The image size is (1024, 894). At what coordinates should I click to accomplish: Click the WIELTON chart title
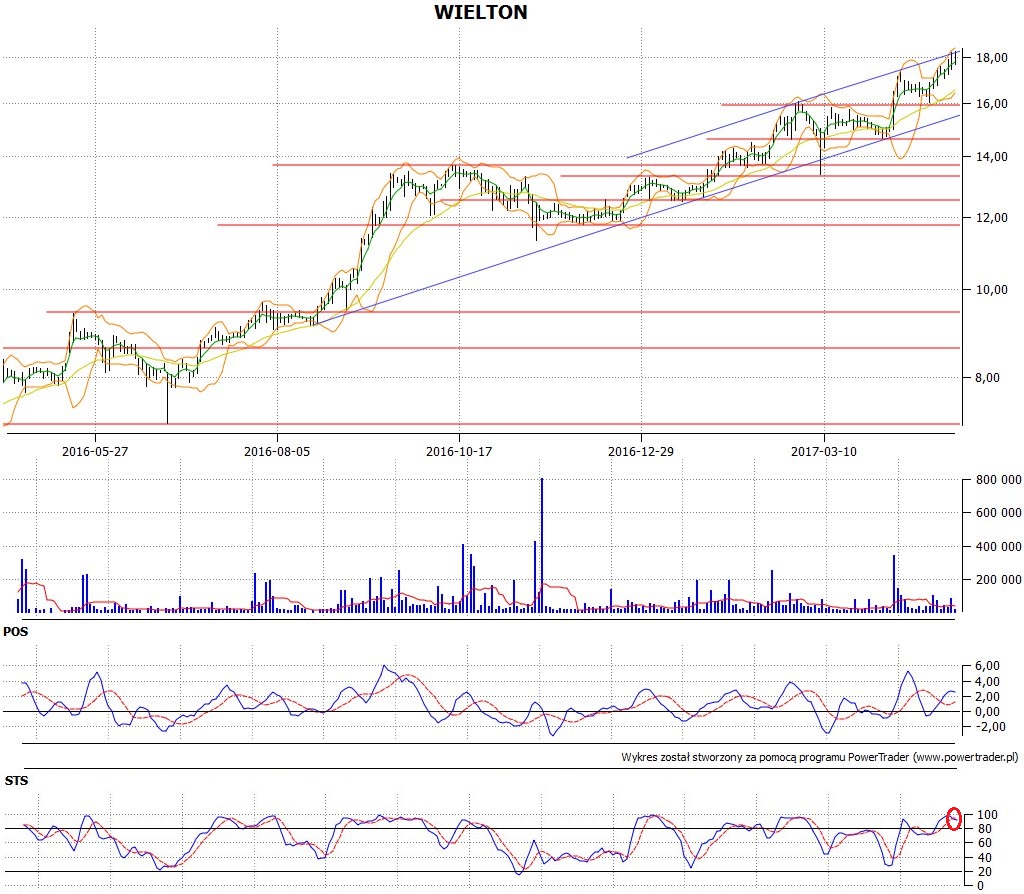(x=481, y=12)
